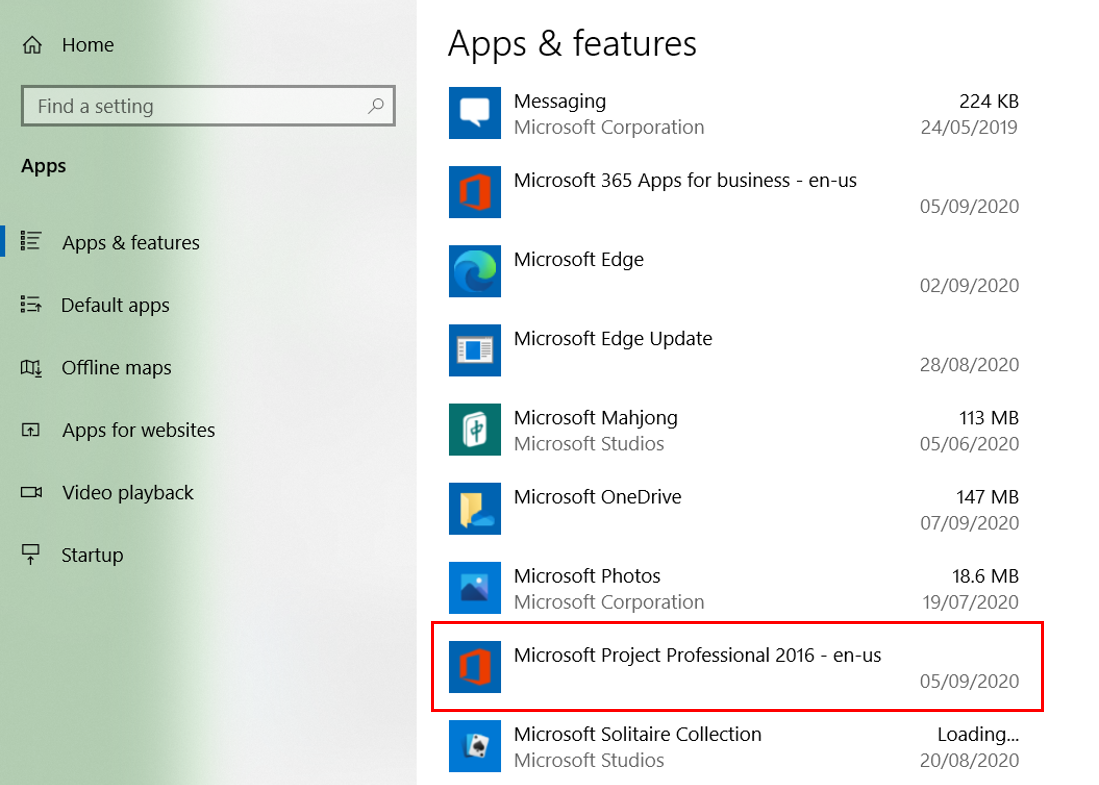
Task: Click the Microsoft 365 Apps Office icon
Action: 475,192
